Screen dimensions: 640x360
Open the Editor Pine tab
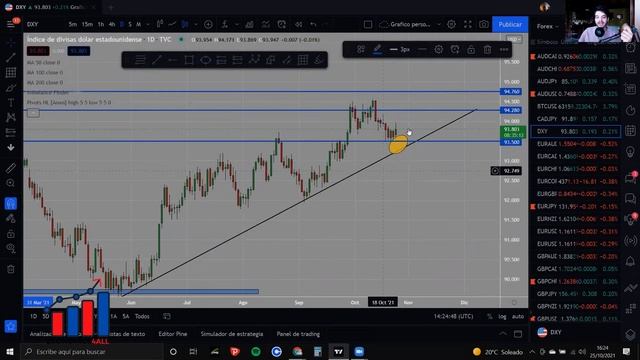pos(173,334)
